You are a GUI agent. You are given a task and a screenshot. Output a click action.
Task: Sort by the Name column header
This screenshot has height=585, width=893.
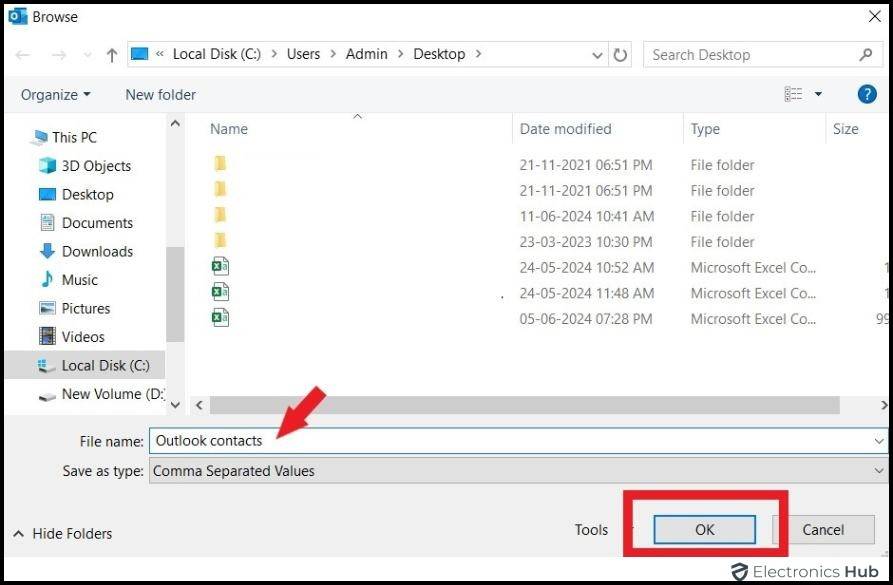pyautogui.click(x=229, y=129)
